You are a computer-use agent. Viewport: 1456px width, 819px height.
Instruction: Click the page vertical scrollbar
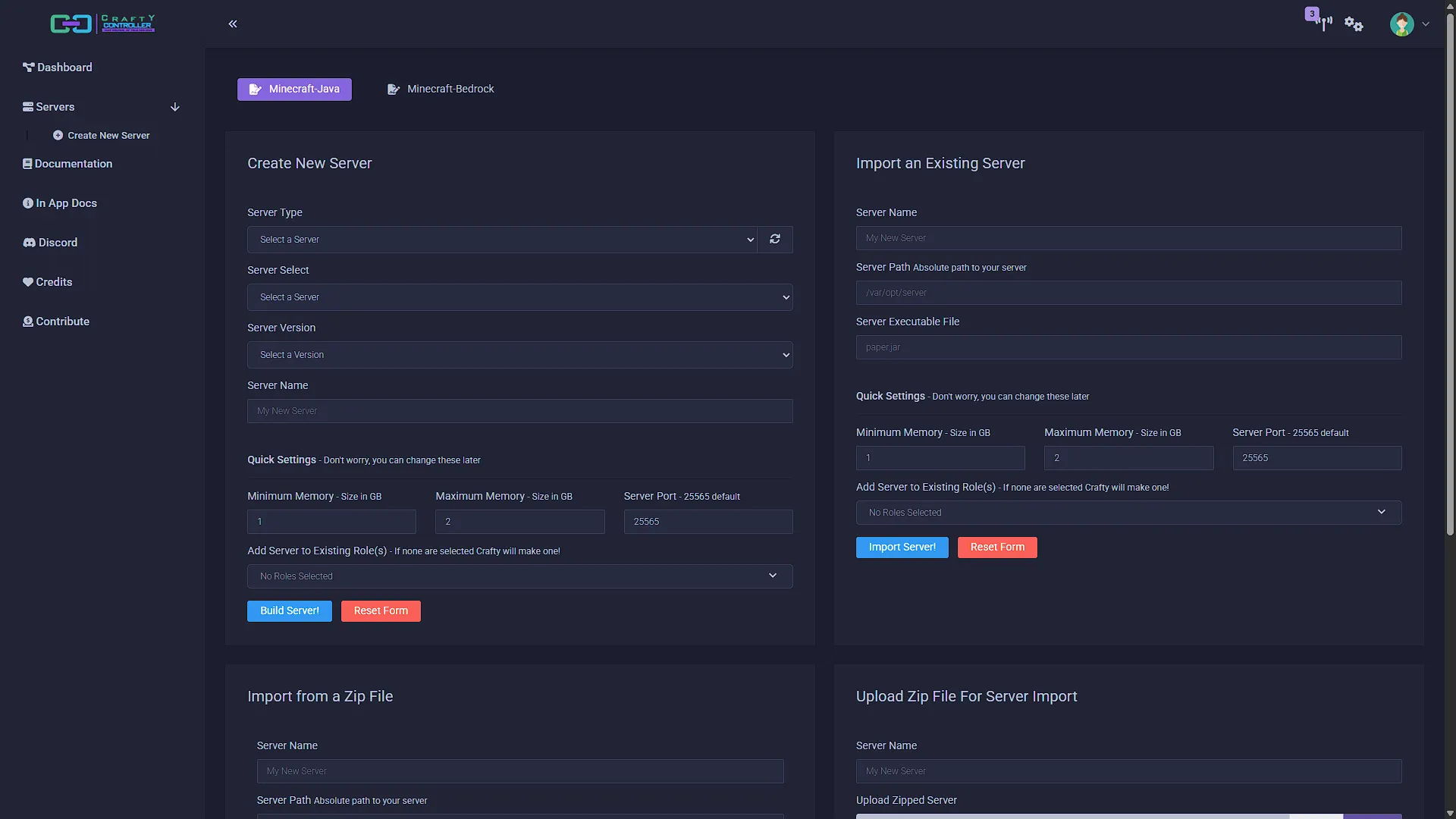(x=1450, y=273)
